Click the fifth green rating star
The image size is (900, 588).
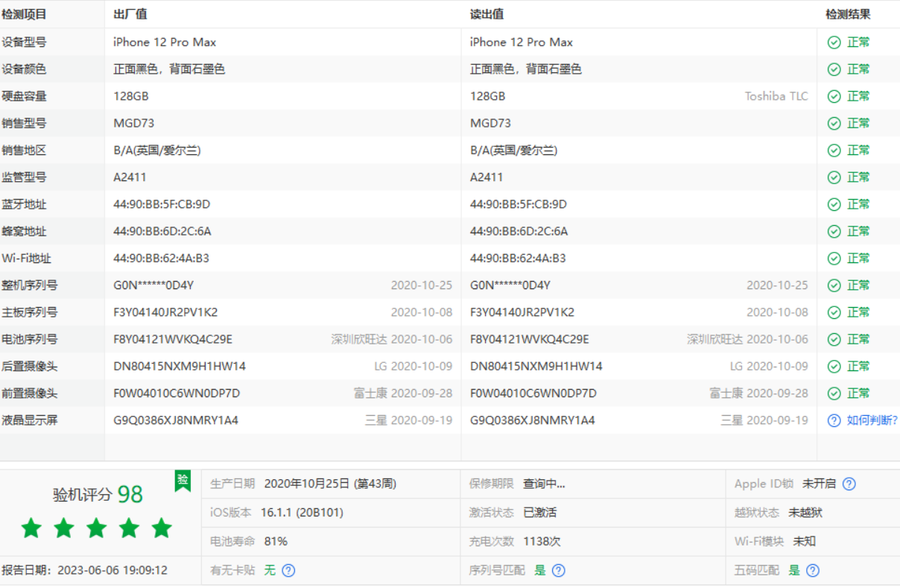pyautogui.click(x=162, y=528)
